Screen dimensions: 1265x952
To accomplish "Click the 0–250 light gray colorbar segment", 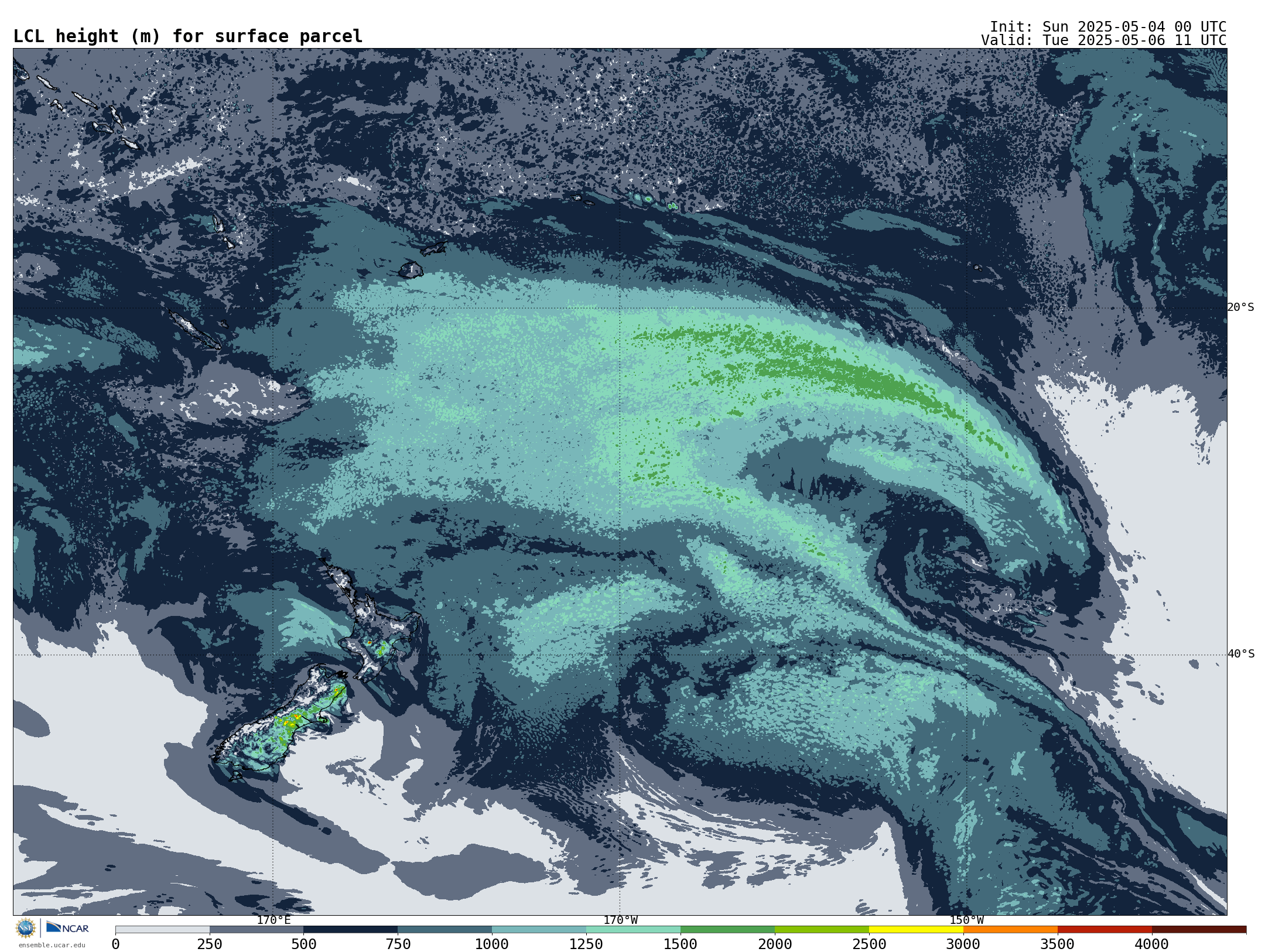I will [162, 929].
